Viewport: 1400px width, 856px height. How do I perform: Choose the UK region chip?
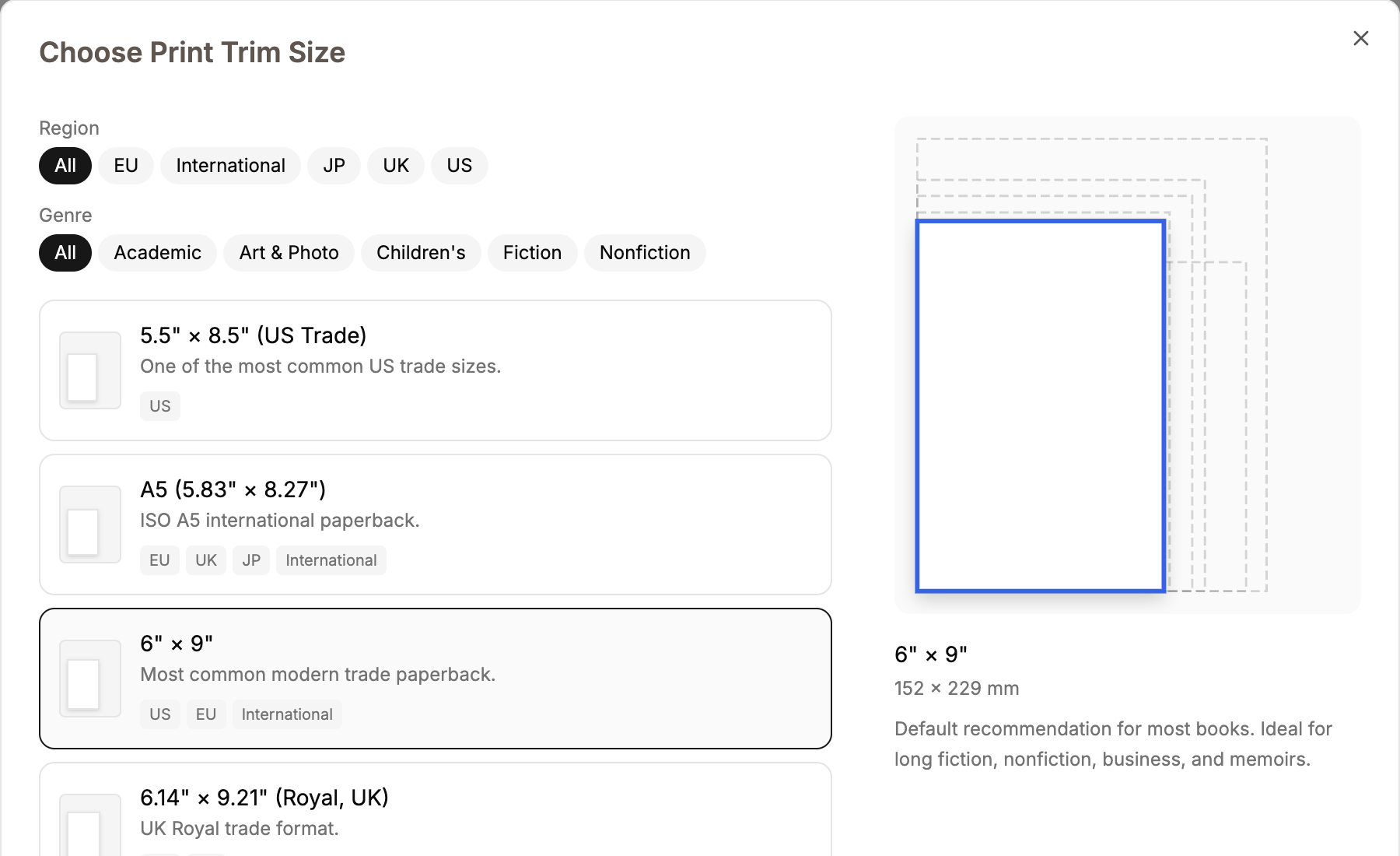coord(396,166)
